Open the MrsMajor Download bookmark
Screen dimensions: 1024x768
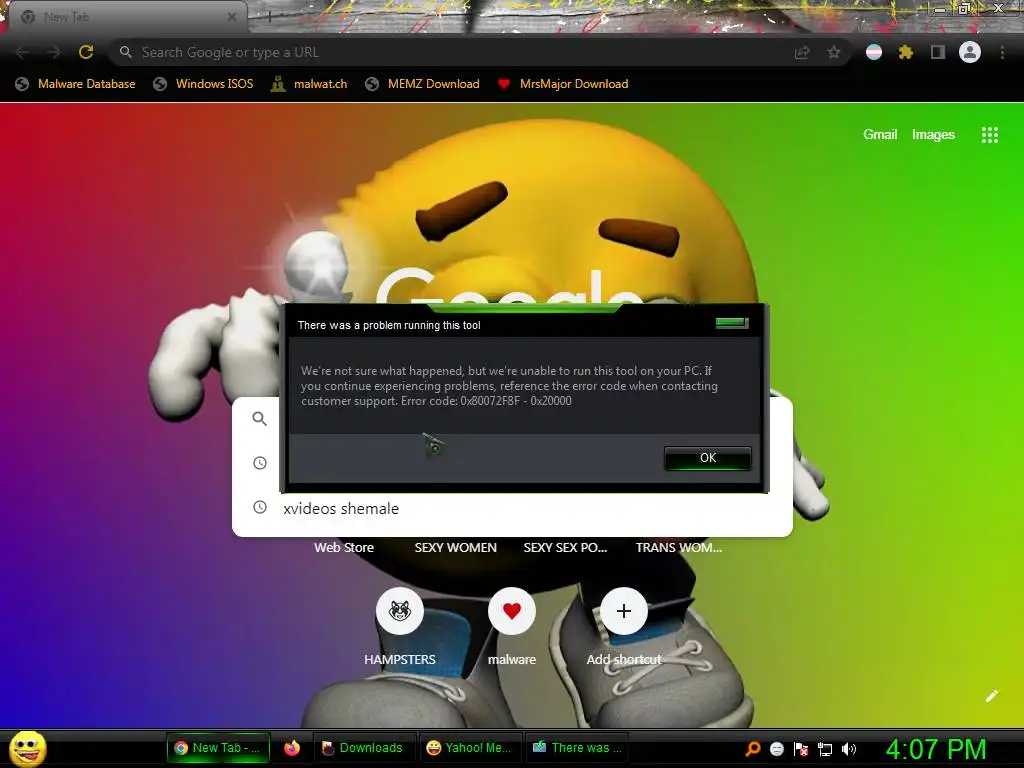pyautogui.click(x=563, y=84)
